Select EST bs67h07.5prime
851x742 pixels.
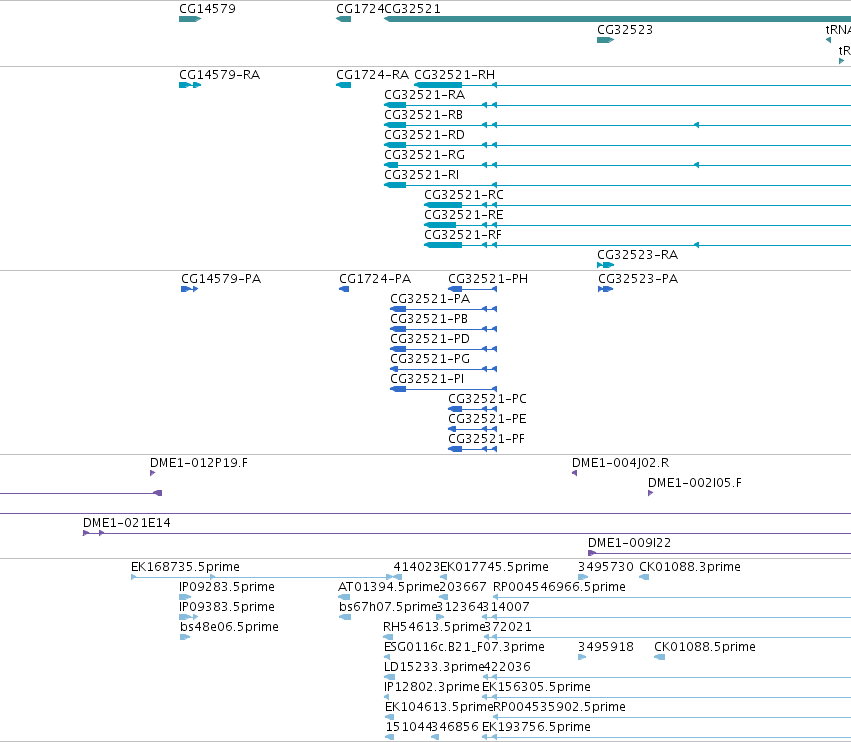click(x=388, y=607)
